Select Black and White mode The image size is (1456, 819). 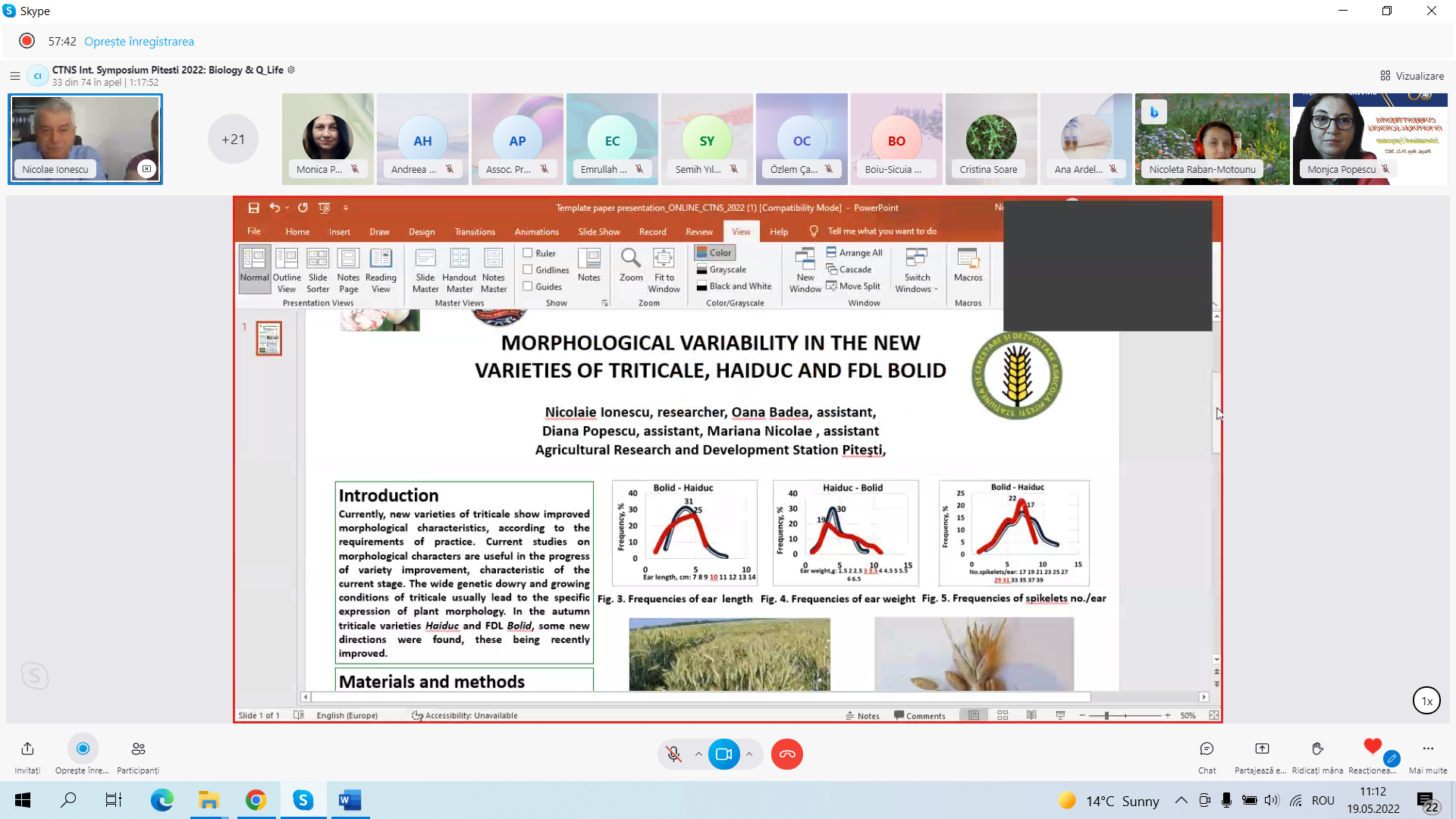734,286
